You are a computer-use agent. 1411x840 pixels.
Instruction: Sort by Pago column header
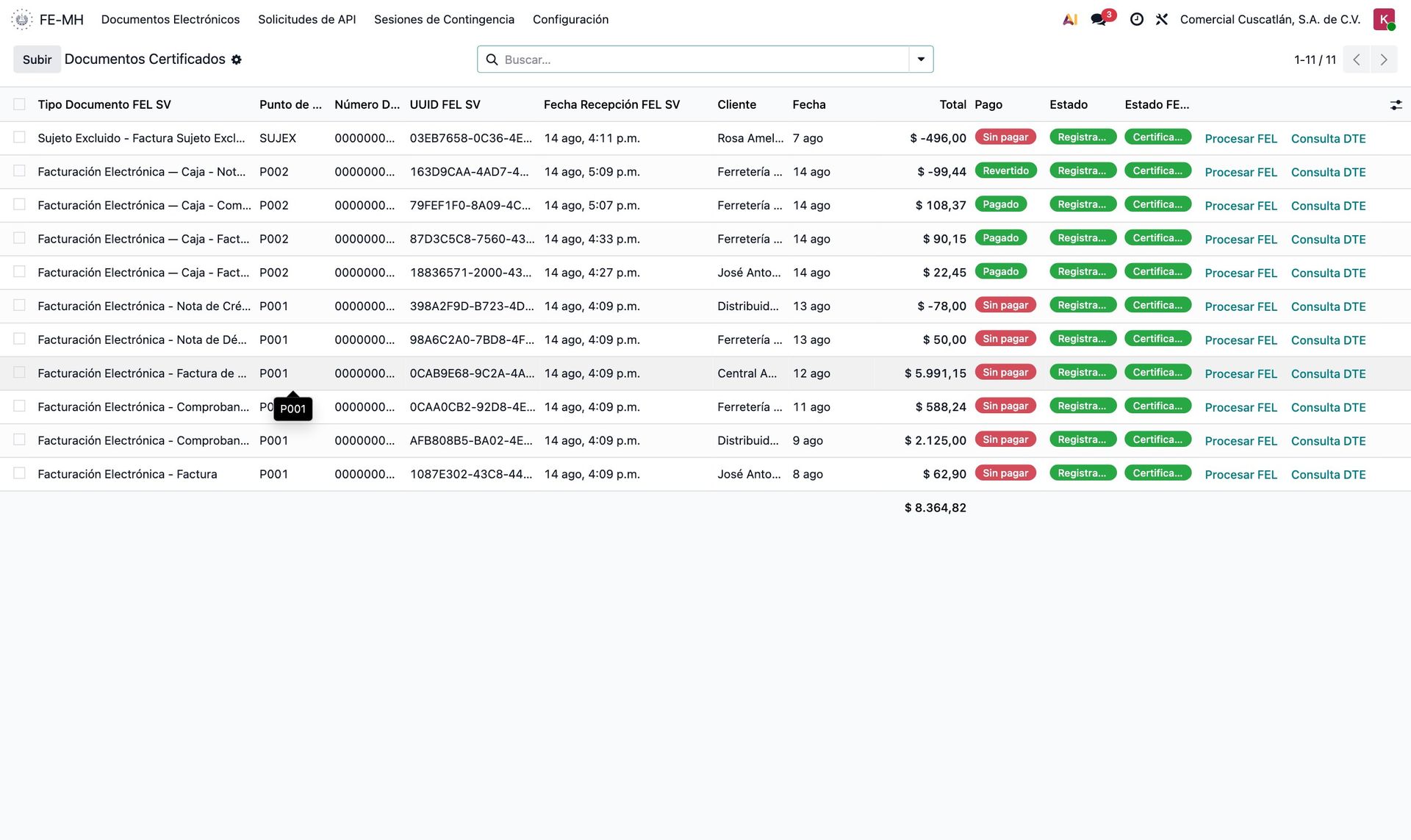coord(988,104)
